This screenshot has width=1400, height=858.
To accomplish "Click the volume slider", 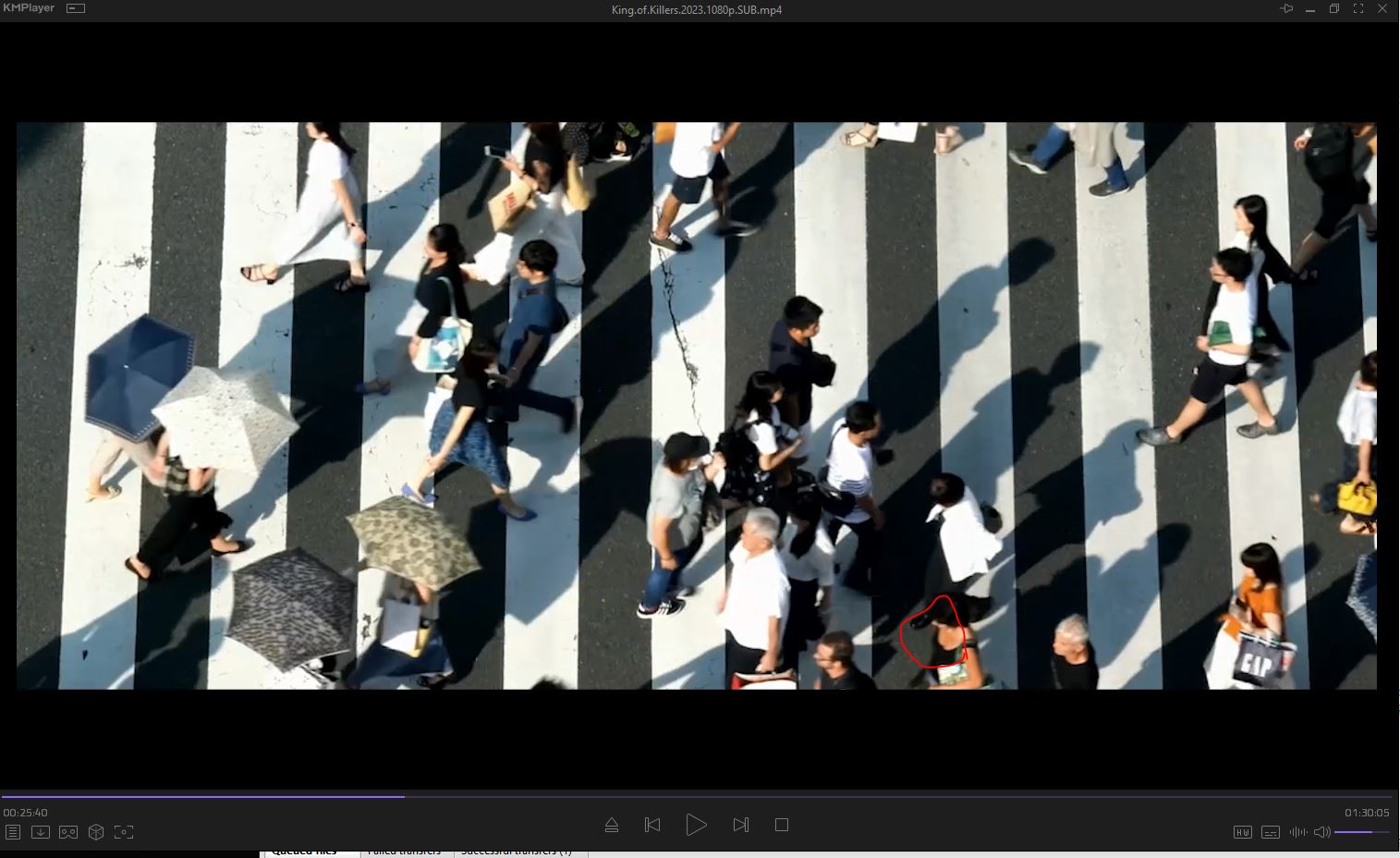I will (1361, 832).
